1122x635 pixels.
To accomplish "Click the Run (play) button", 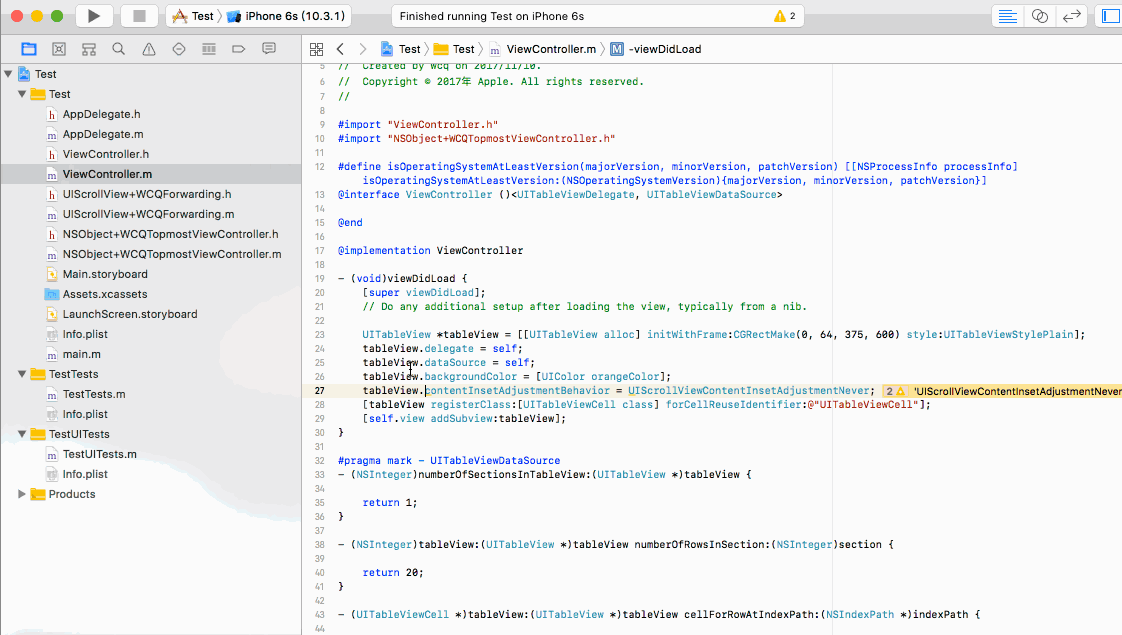I will pos(94,16).
